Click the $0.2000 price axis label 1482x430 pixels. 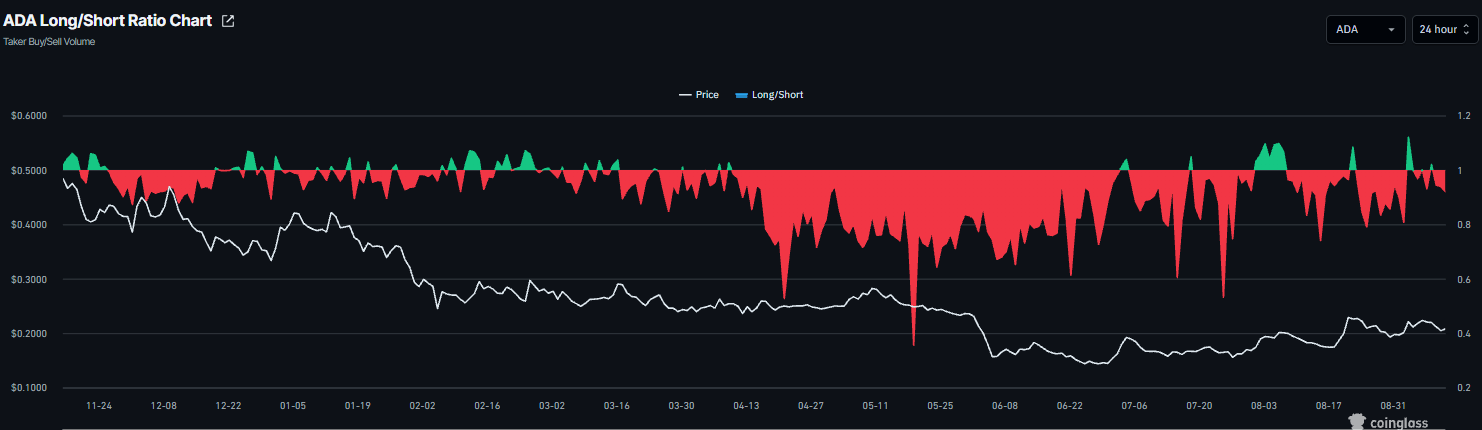click(x=29, y=334)
